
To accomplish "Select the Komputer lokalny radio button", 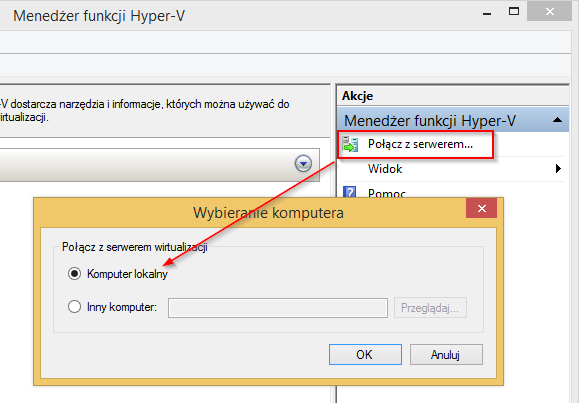I will (74, 274).
